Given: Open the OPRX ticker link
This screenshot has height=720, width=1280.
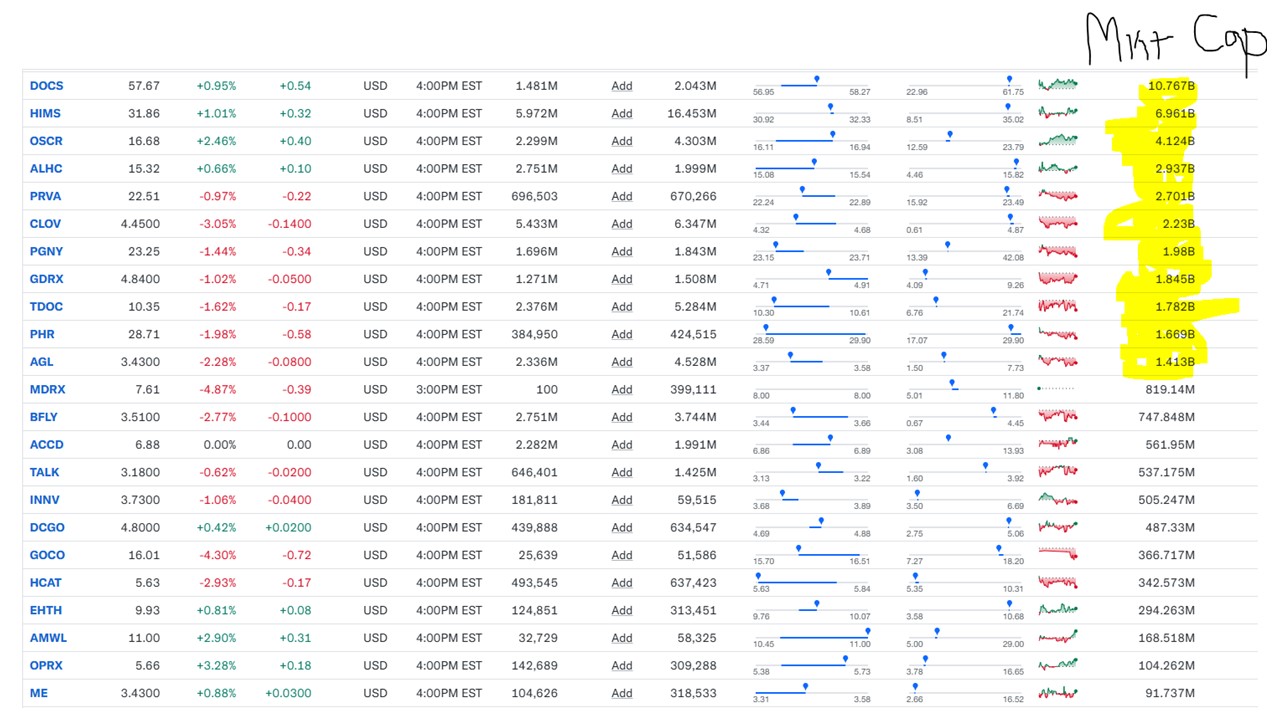Looking at the screenshot, I should tap(46, 666).
